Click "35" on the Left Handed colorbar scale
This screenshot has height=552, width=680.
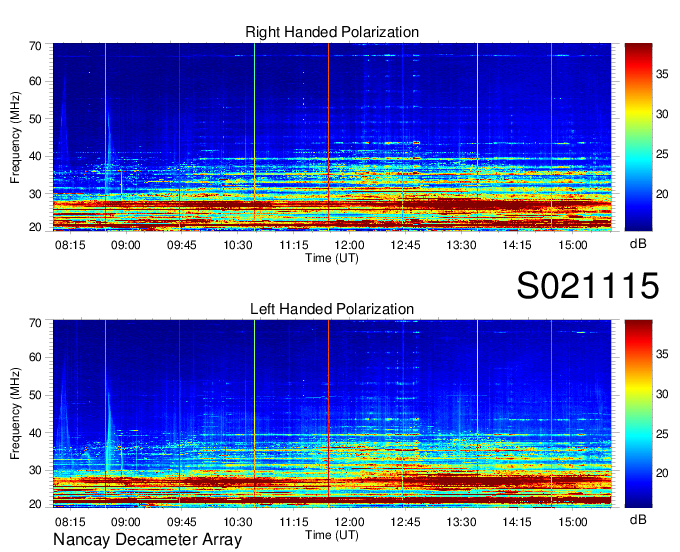click(662, 354)
